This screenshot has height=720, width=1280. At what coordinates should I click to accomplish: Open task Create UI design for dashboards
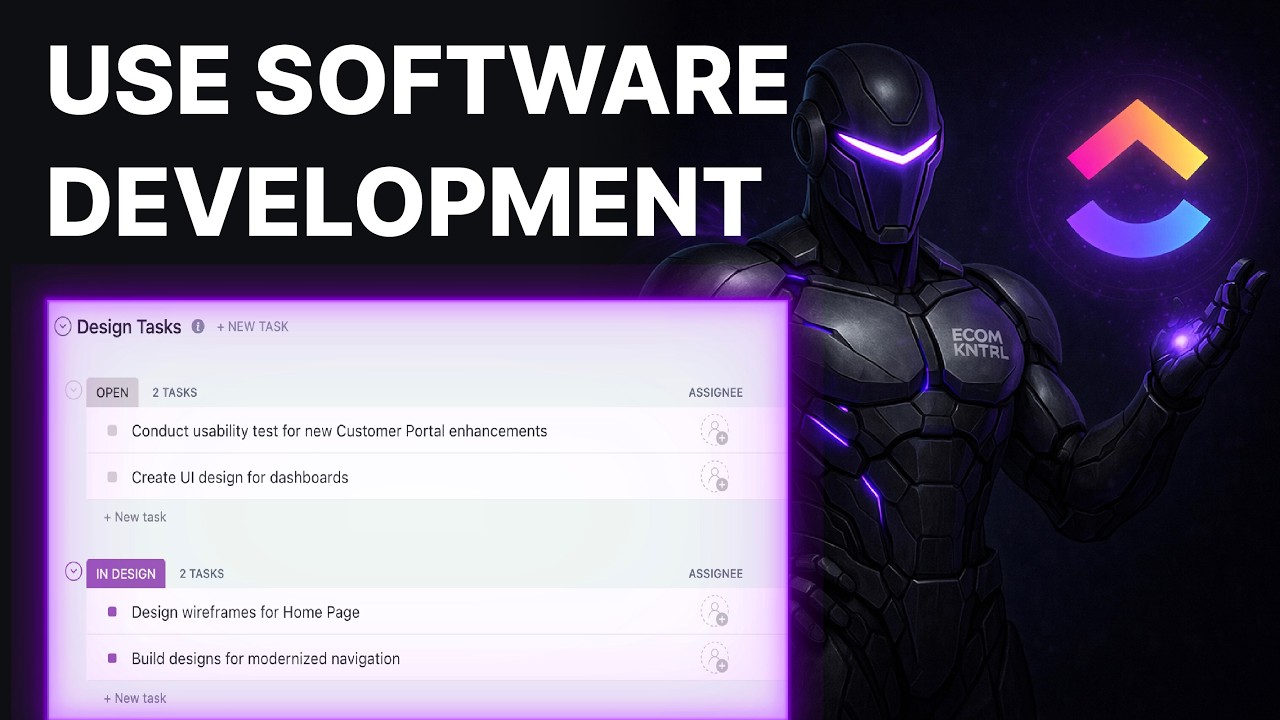coord(240,477)
